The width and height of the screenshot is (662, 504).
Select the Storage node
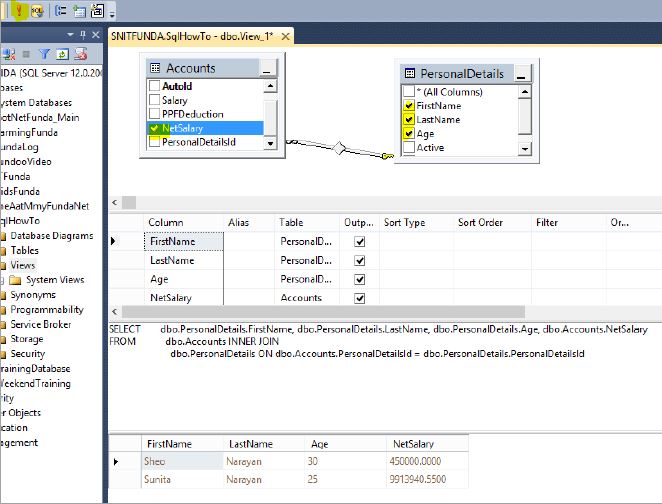[x=27, y=339]
